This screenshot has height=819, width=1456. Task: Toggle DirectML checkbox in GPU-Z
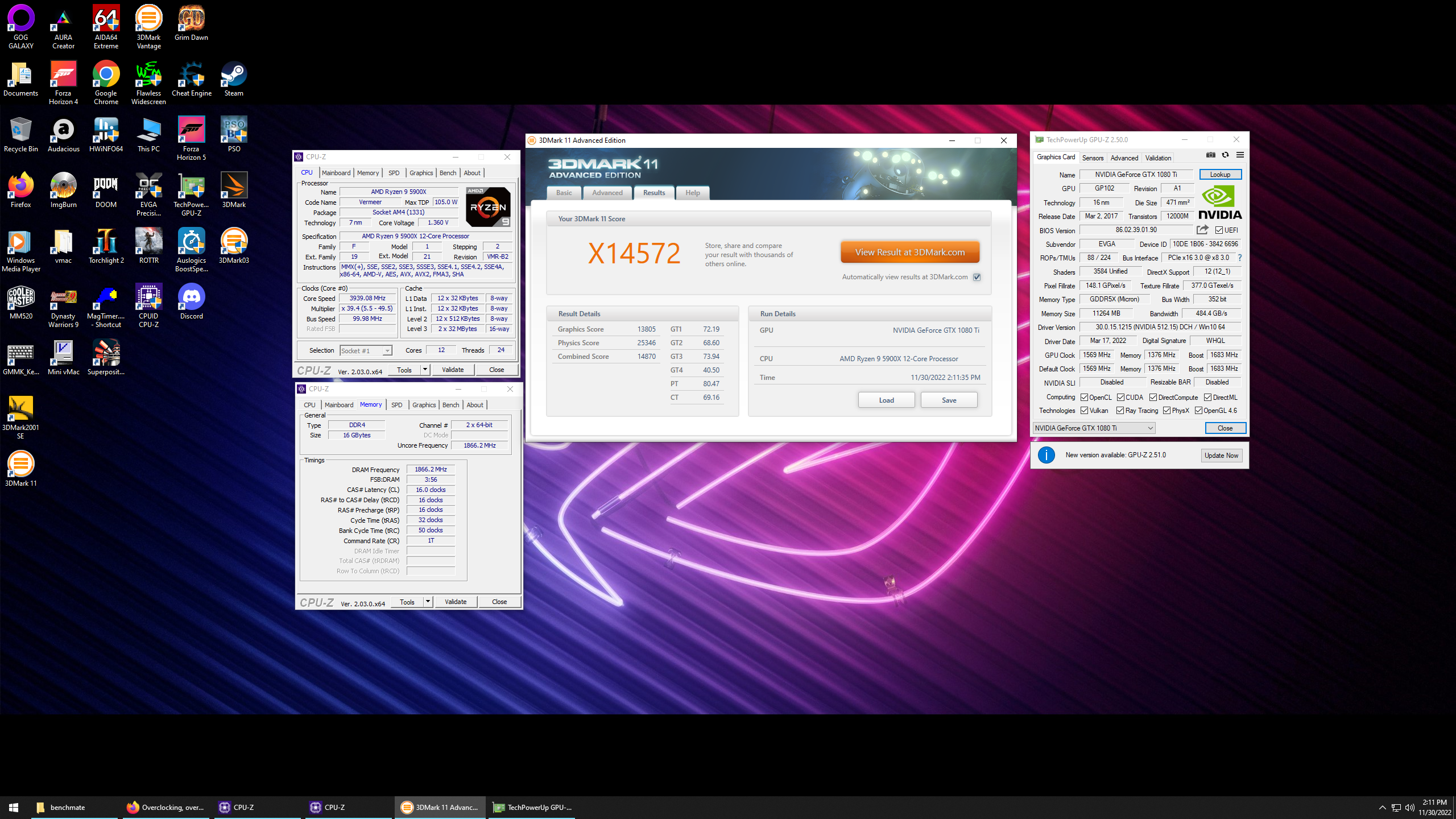tap(1207, 398)
